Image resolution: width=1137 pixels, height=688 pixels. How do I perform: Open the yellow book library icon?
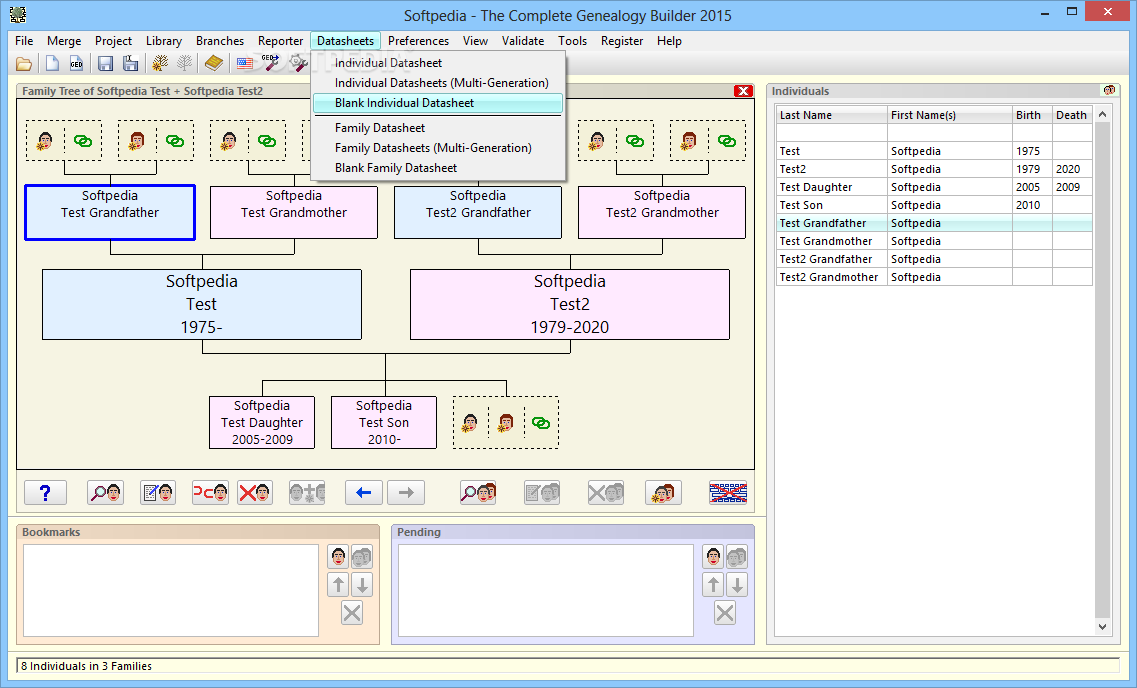(213, 64)
